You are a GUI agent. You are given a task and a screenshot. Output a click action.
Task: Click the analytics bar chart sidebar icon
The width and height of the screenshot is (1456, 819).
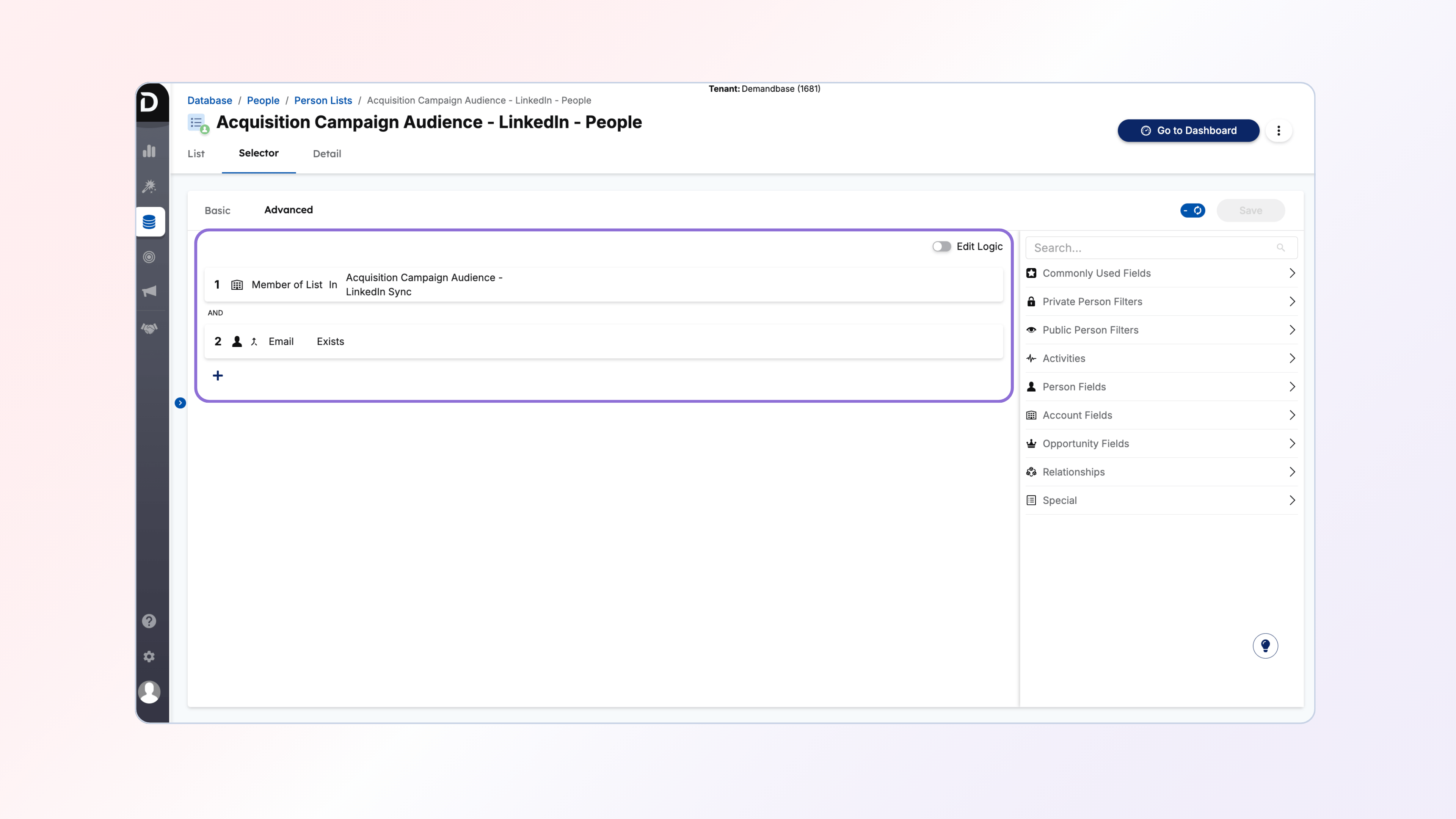coord(149,151)
